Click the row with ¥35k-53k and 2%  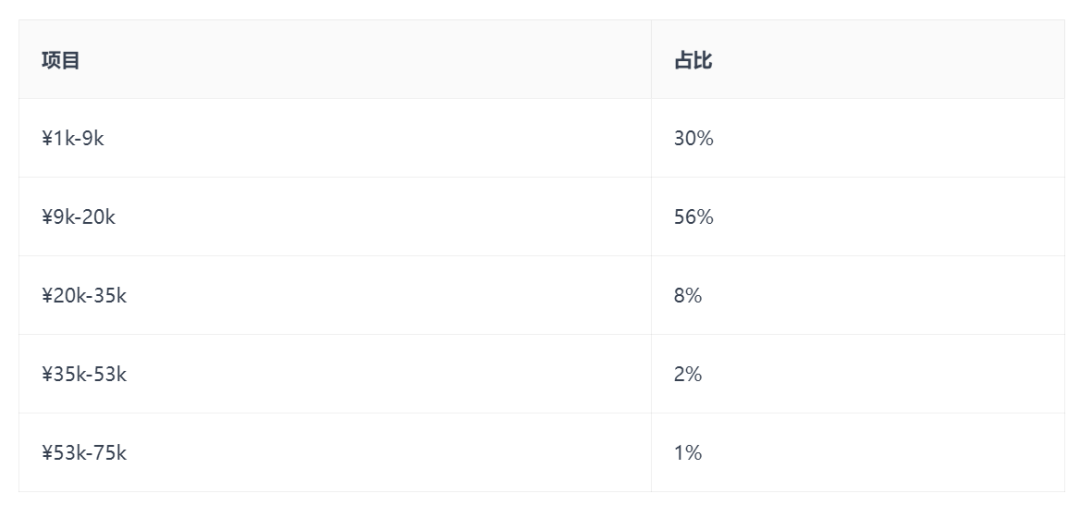[x=541, y=374]
